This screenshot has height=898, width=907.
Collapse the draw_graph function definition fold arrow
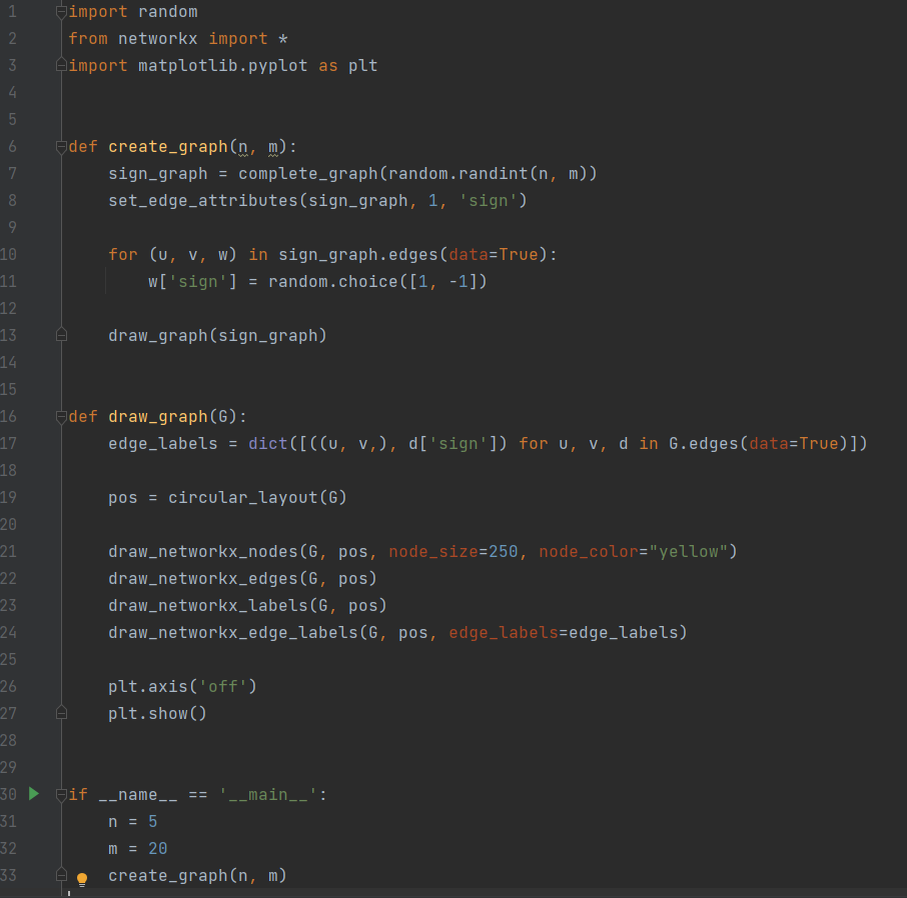pyautogui.click(x=61, y=417)
